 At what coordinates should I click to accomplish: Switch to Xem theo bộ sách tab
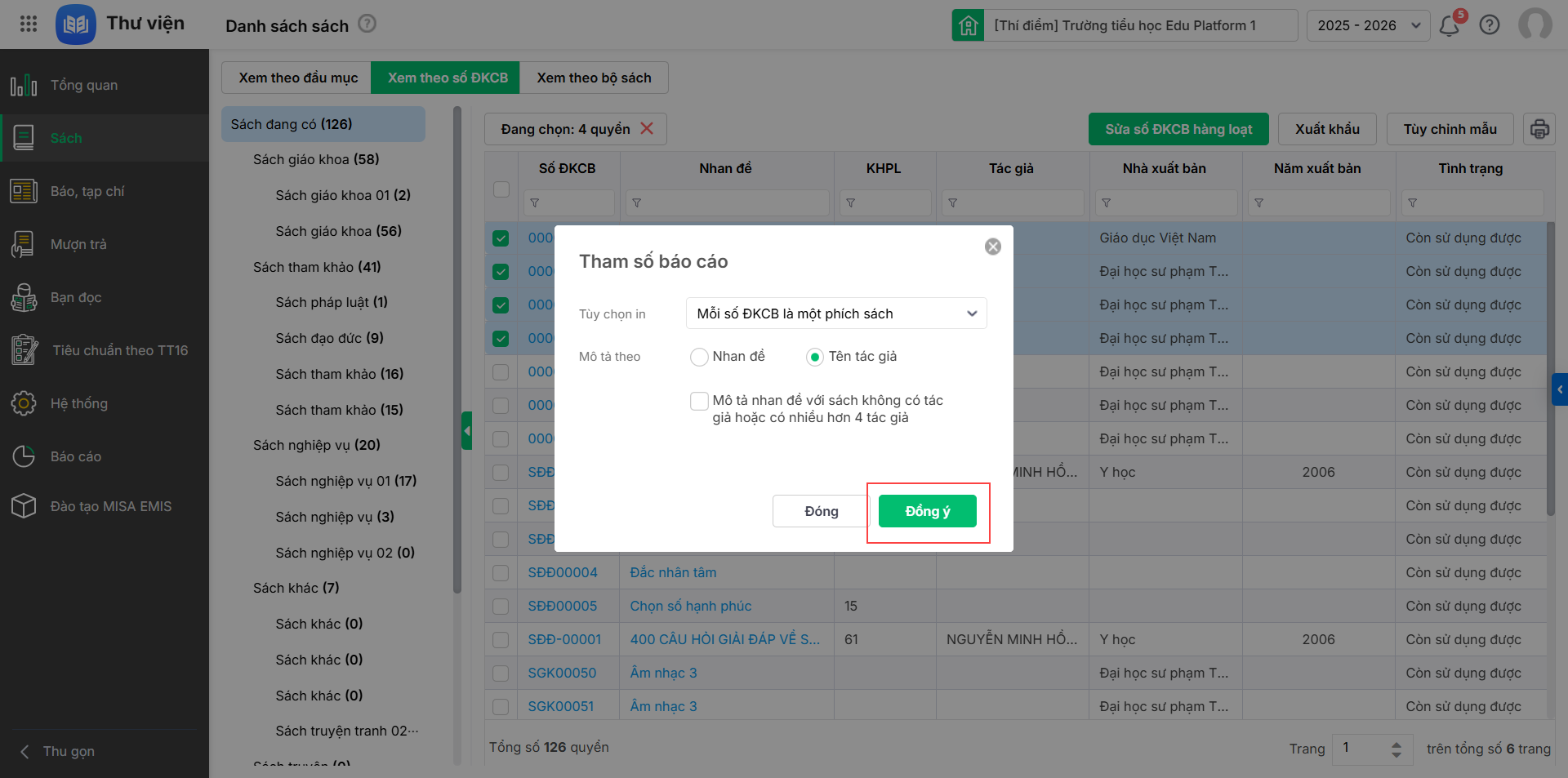594,78
